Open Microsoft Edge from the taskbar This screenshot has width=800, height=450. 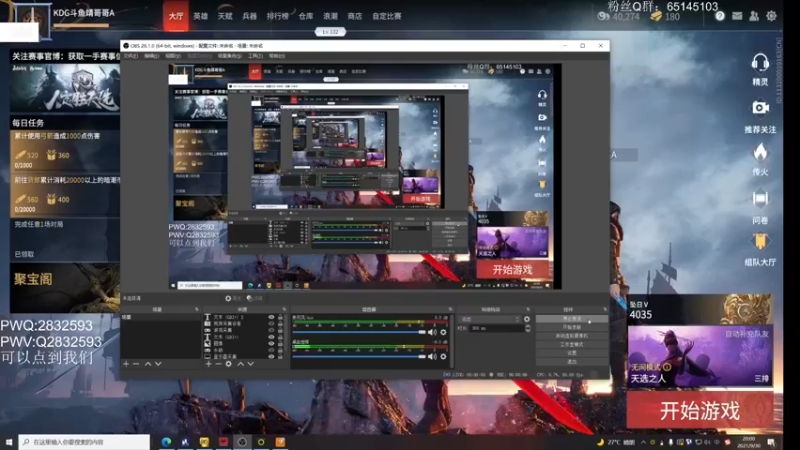166,442
